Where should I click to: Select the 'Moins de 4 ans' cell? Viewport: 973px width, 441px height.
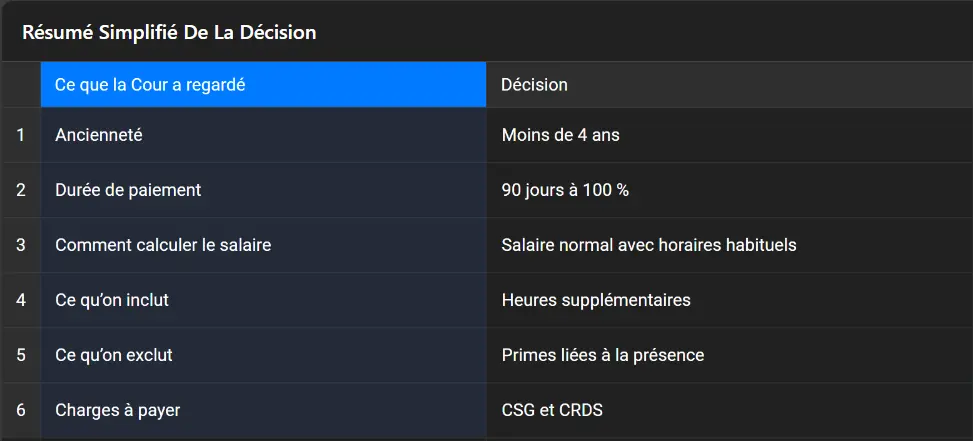728,135
